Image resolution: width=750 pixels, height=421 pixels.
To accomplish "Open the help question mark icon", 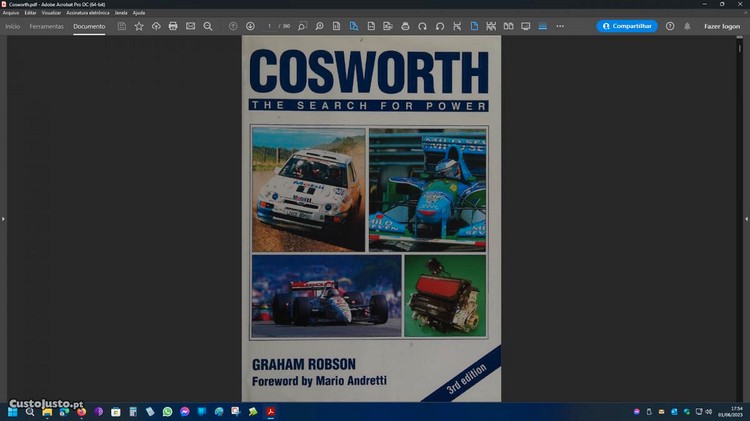I will coord(670,26).
